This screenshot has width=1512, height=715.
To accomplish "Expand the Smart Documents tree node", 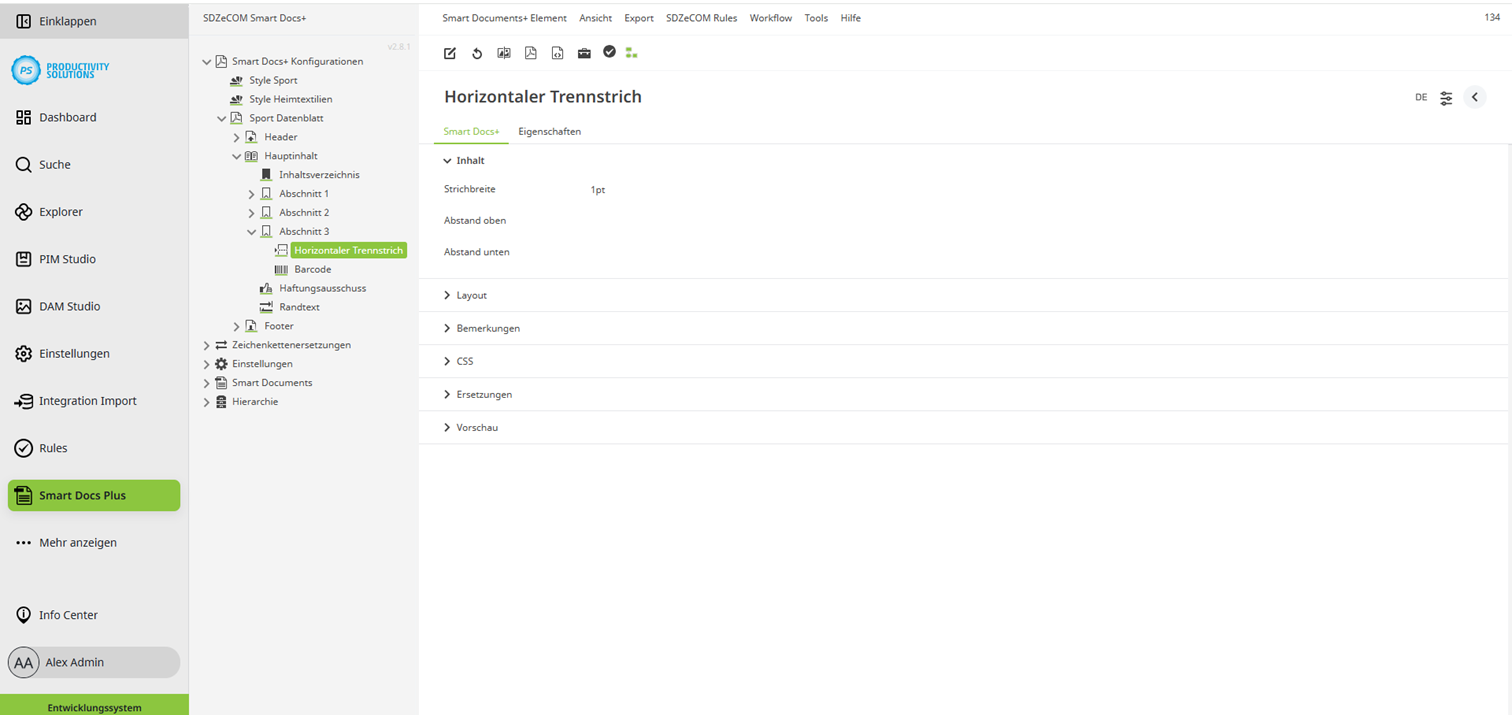I will point(206,382).
